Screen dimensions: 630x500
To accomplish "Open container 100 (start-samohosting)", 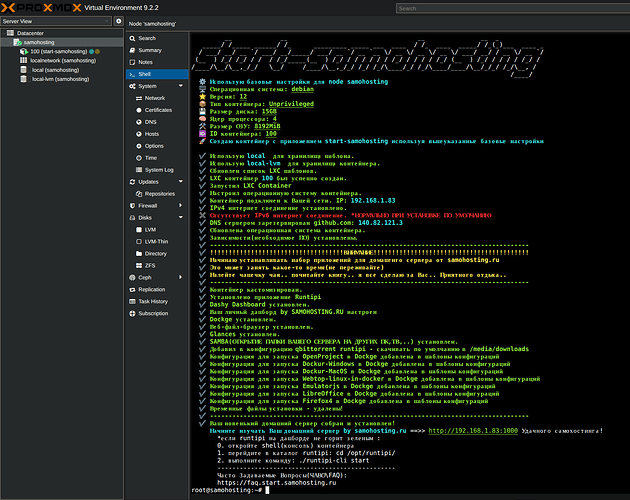I will pos(59,51).
